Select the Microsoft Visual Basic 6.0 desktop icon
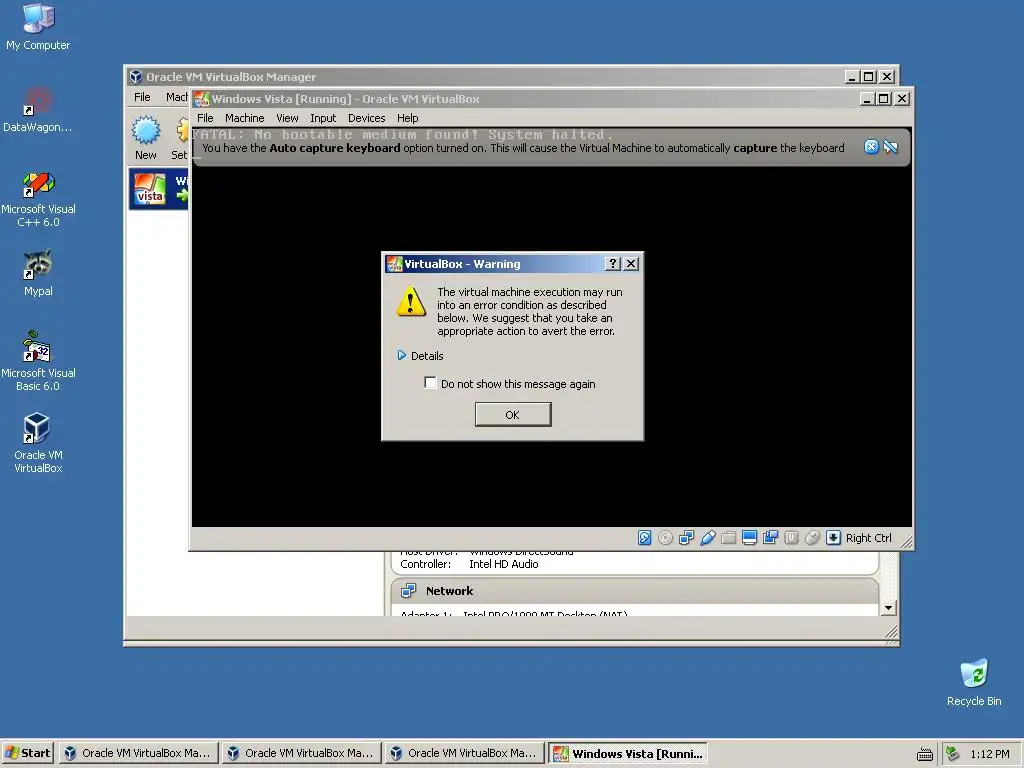The width and height of the screenshot is (1024, 768). click(x=38, y=361)
